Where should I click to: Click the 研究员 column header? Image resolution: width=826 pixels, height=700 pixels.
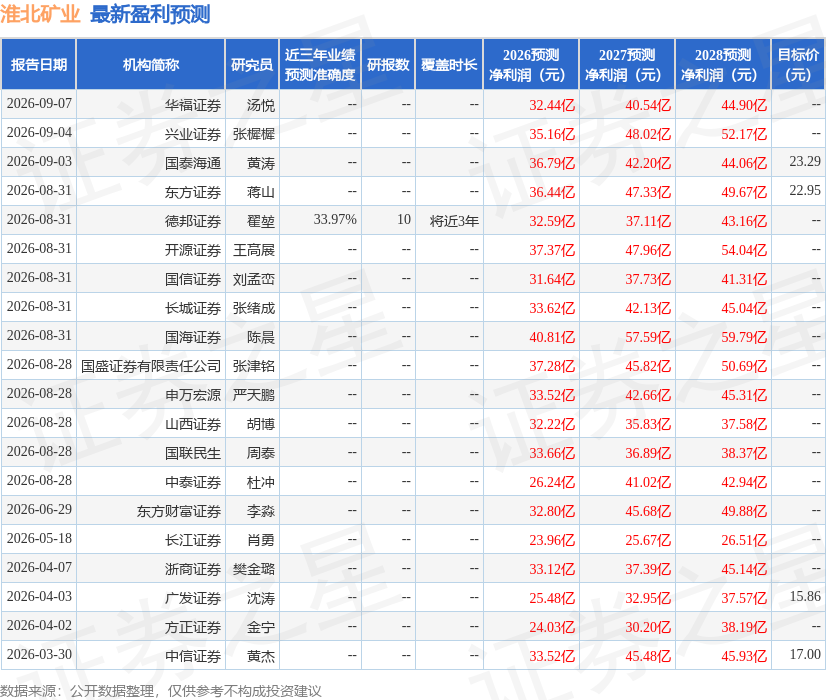[252, 65]
